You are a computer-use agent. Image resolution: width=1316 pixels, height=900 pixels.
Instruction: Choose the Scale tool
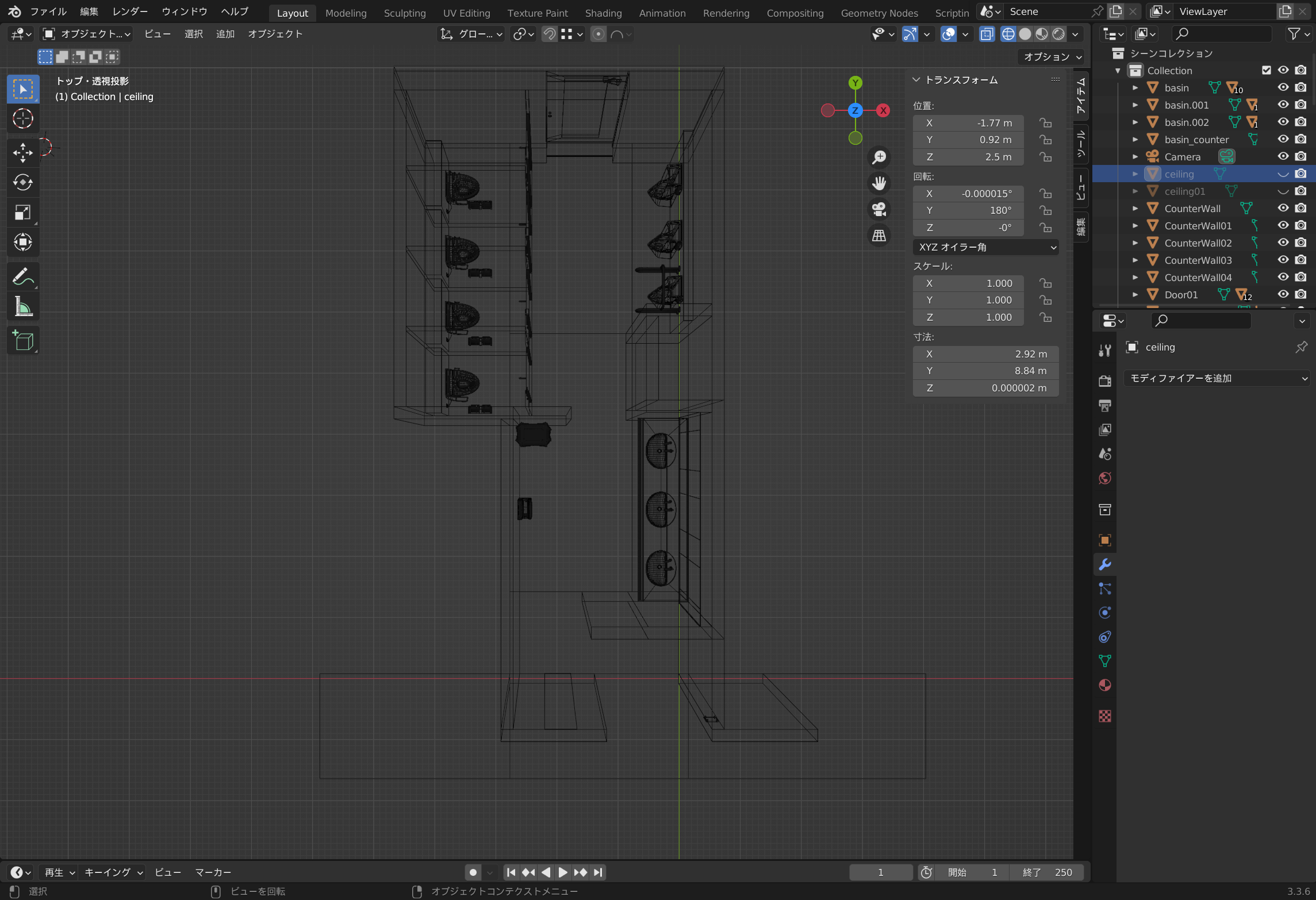coord(23,213)
